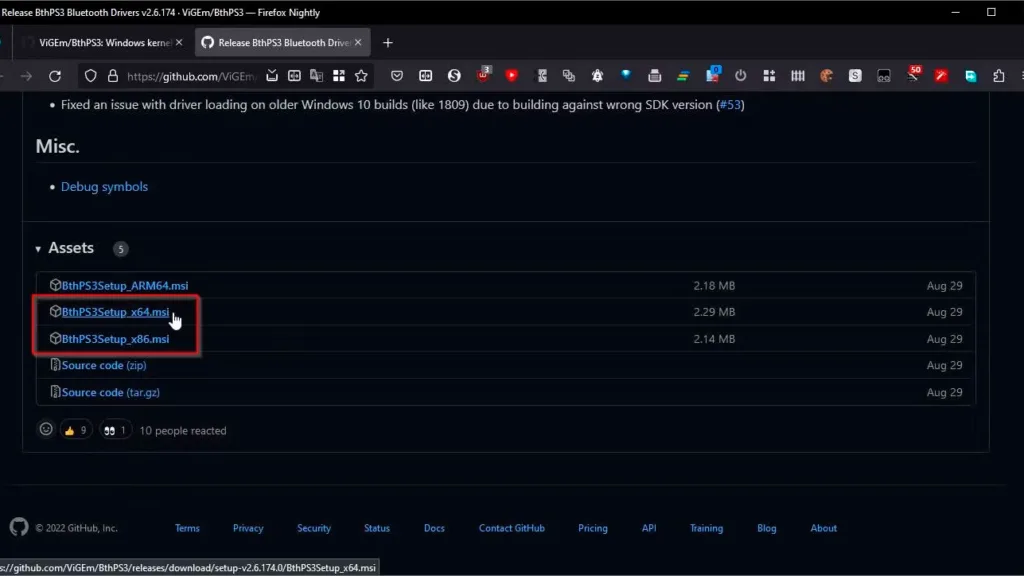
Task: Click the Aug 29 date in Source code (tar.gz) row
Action: tap(944, 392)
